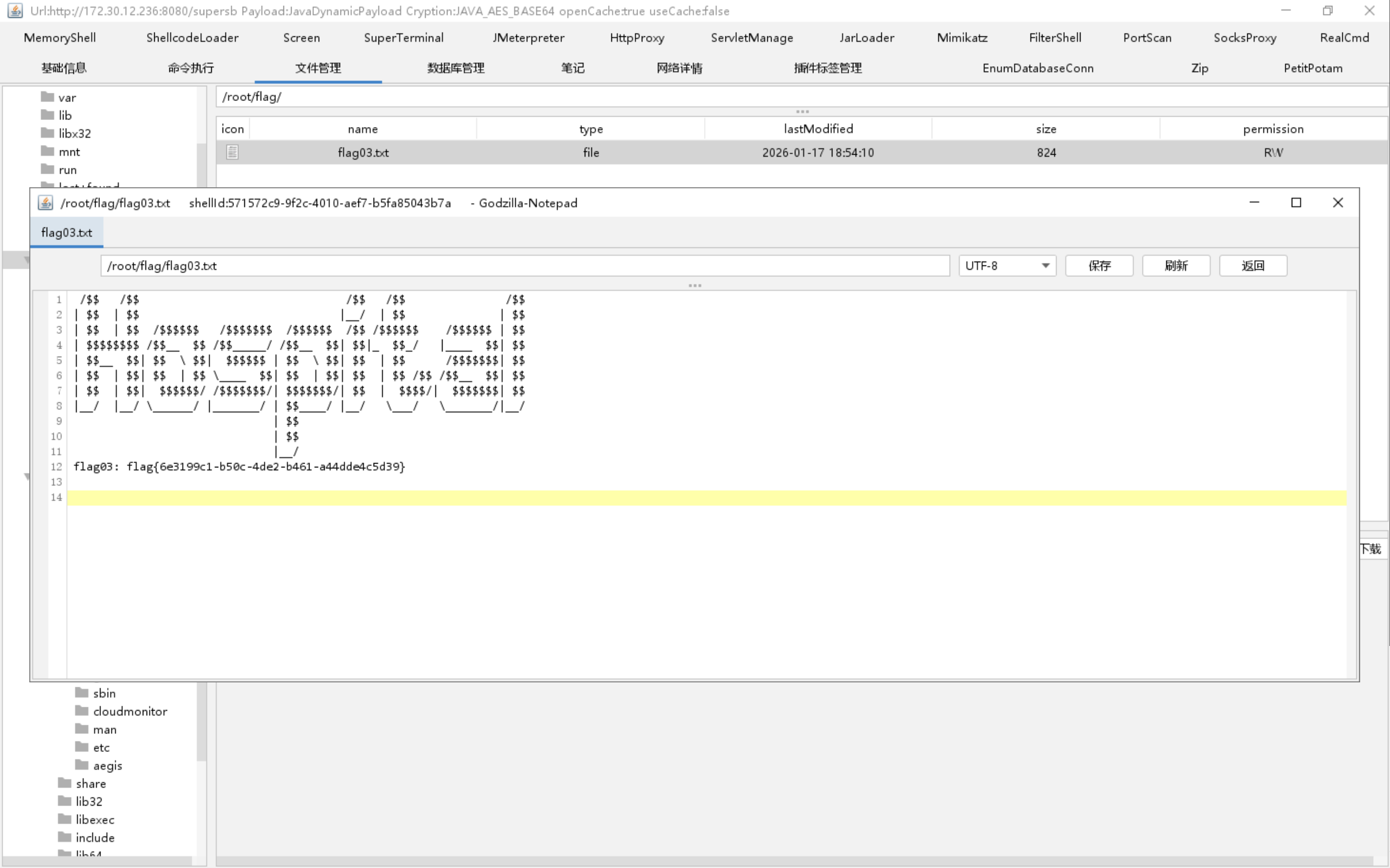Switch to the 命令执行 tab
Screen dimensions: 1390x868
[191, 68]
